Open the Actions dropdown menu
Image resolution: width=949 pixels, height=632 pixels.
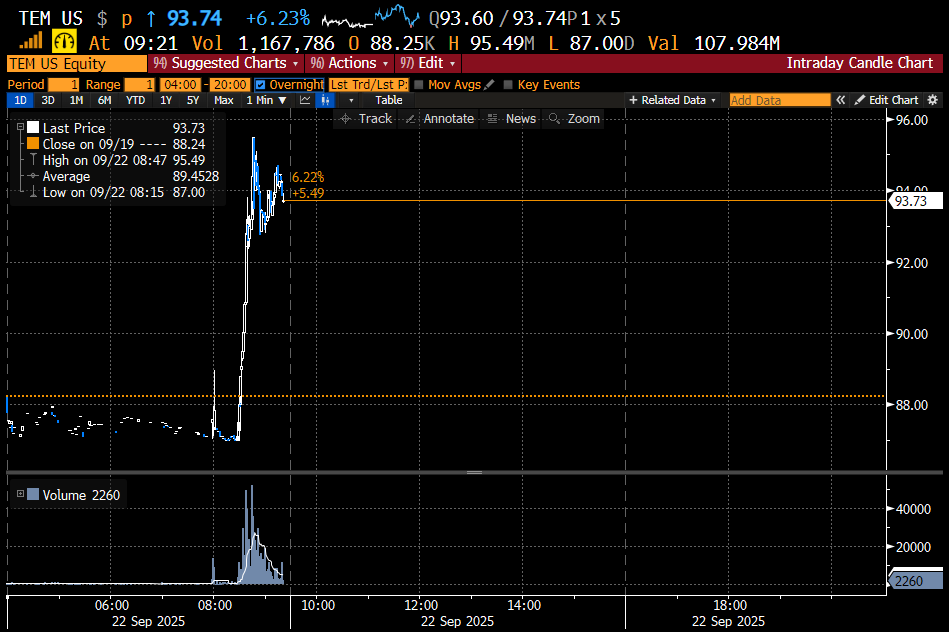pyautogui.click(x=349, y=63)
